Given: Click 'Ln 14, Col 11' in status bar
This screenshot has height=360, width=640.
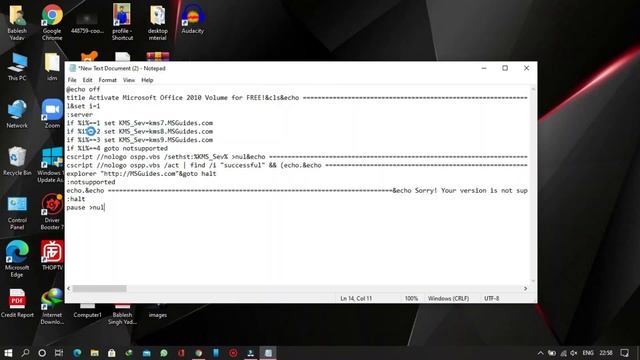Looking at the screenshot, I should coord(356,298).
